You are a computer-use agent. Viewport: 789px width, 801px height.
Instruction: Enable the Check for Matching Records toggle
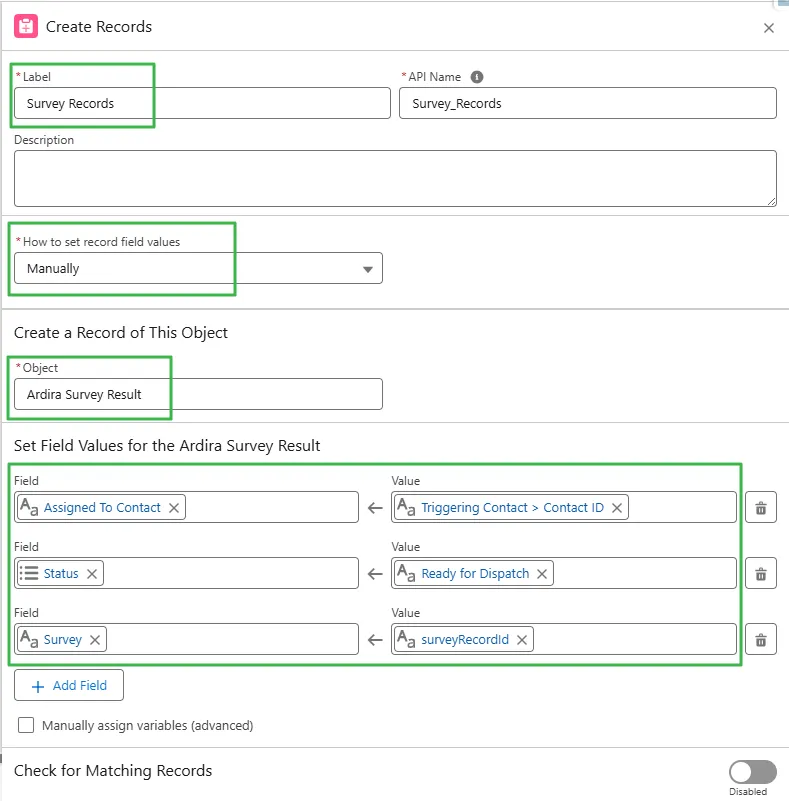point(752,772)
